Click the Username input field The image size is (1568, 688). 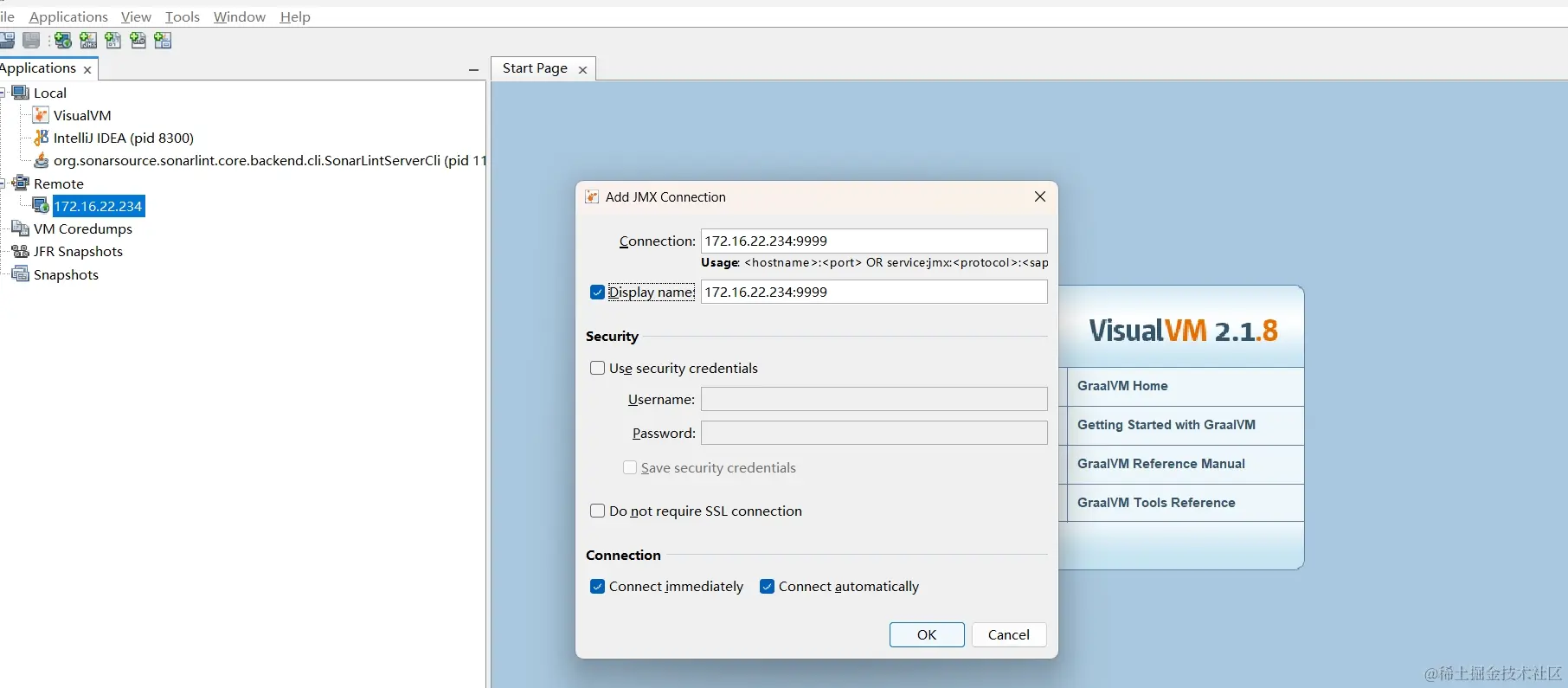click(874, 399)
